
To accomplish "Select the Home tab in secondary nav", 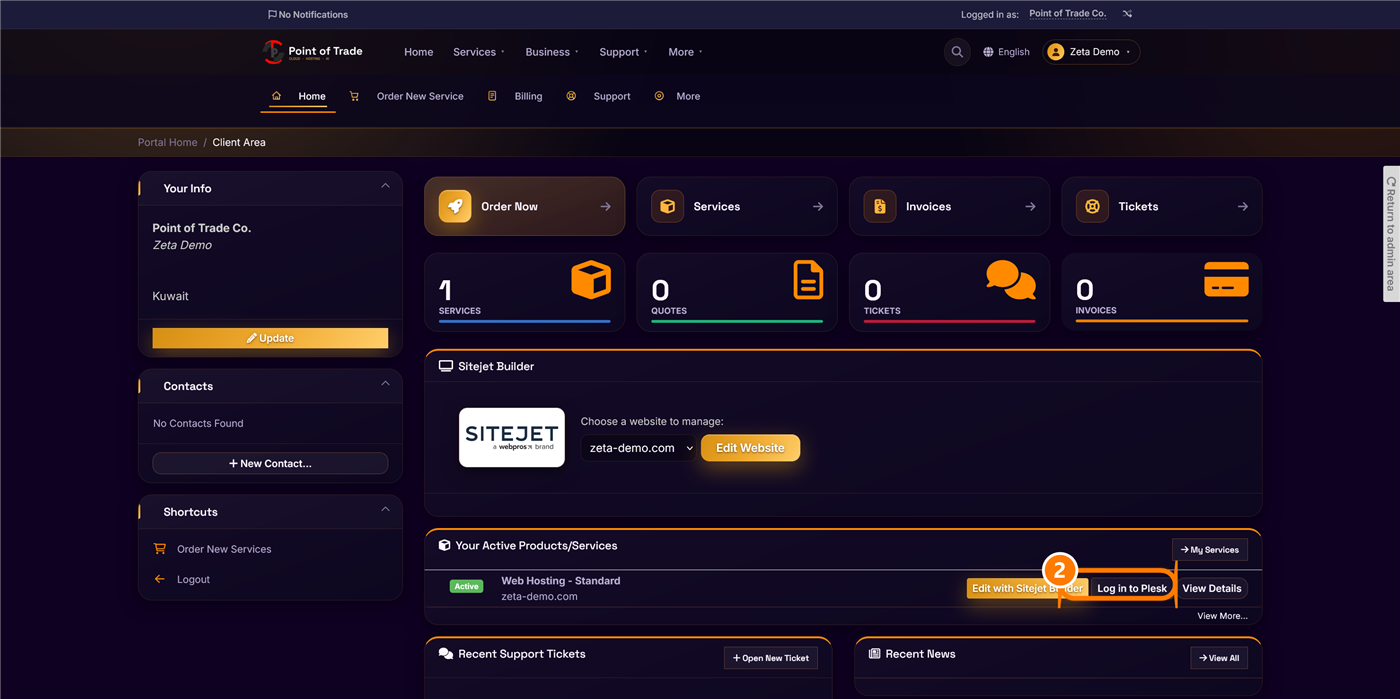I will point(299,97).
